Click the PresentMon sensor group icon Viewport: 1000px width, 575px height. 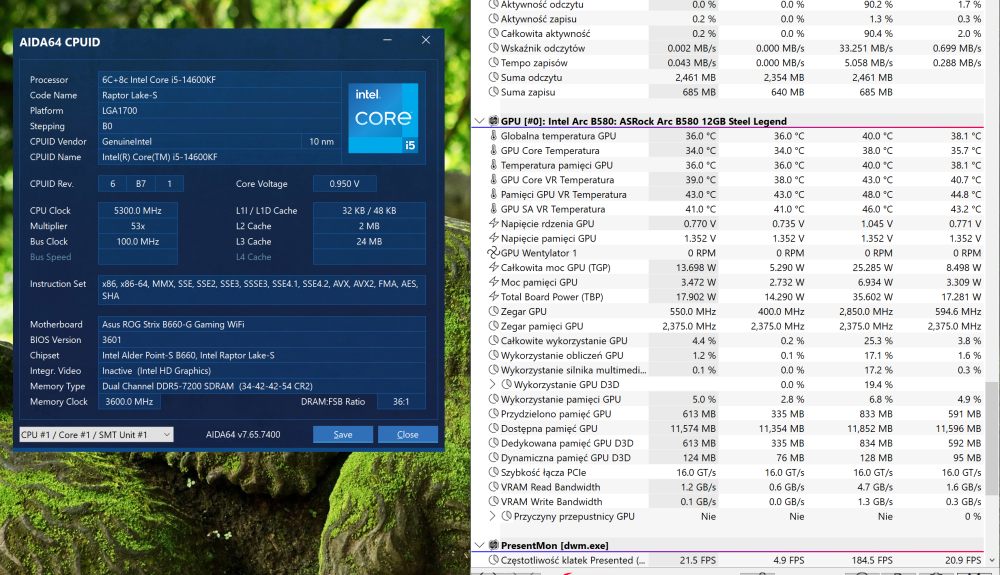[493, 546]
